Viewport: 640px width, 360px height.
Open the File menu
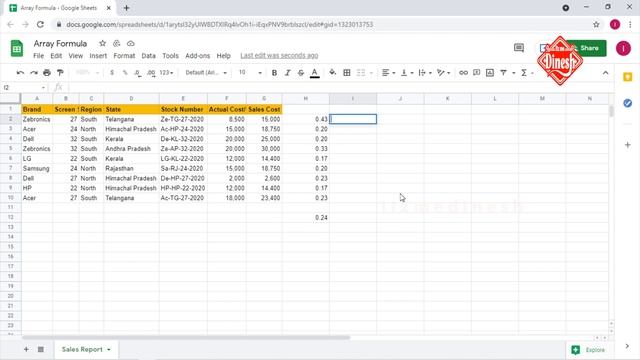[38, 56]
